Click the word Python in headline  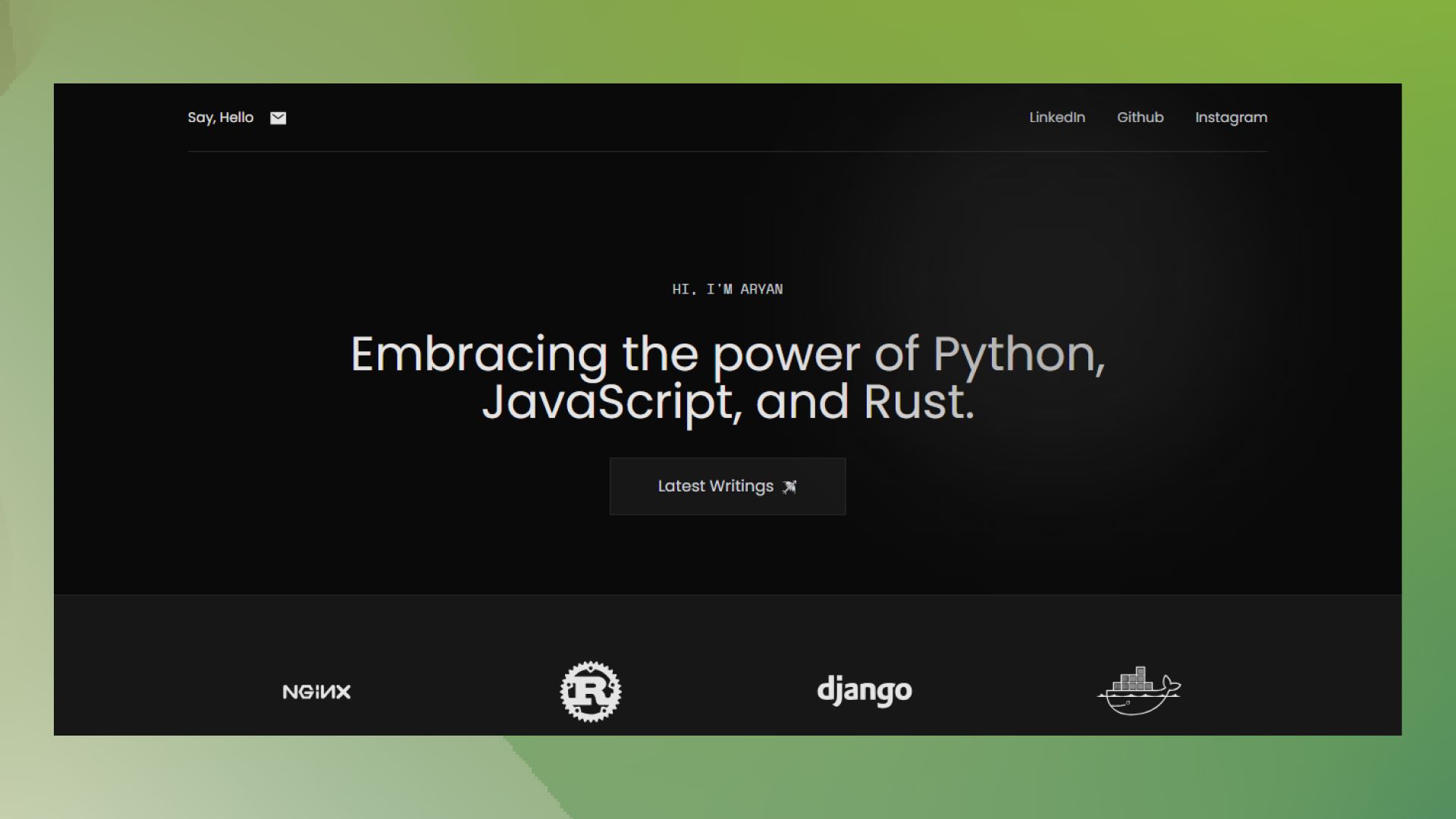(x=1015, y=354)
